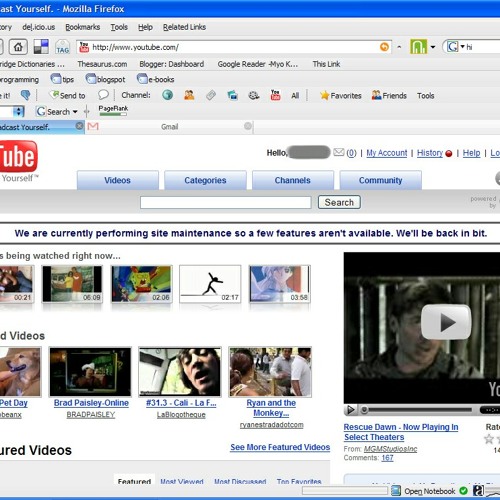Select the people channel icon
The width and height of the screenshot is (500, 500).
click(x=189, y=95)
